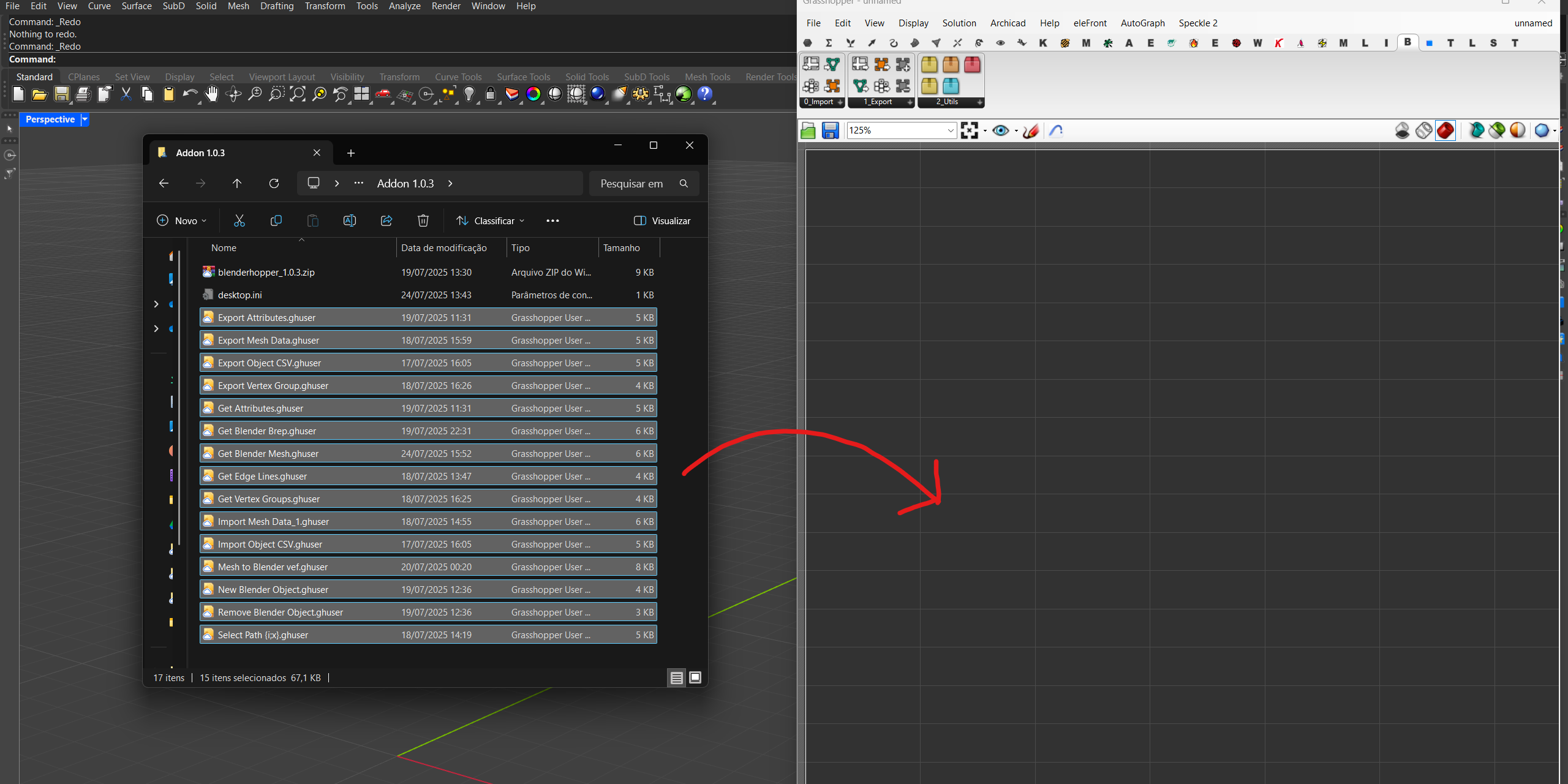
Task: Open the Perspective viewport dropdown arrow
Action: (85, 119)
